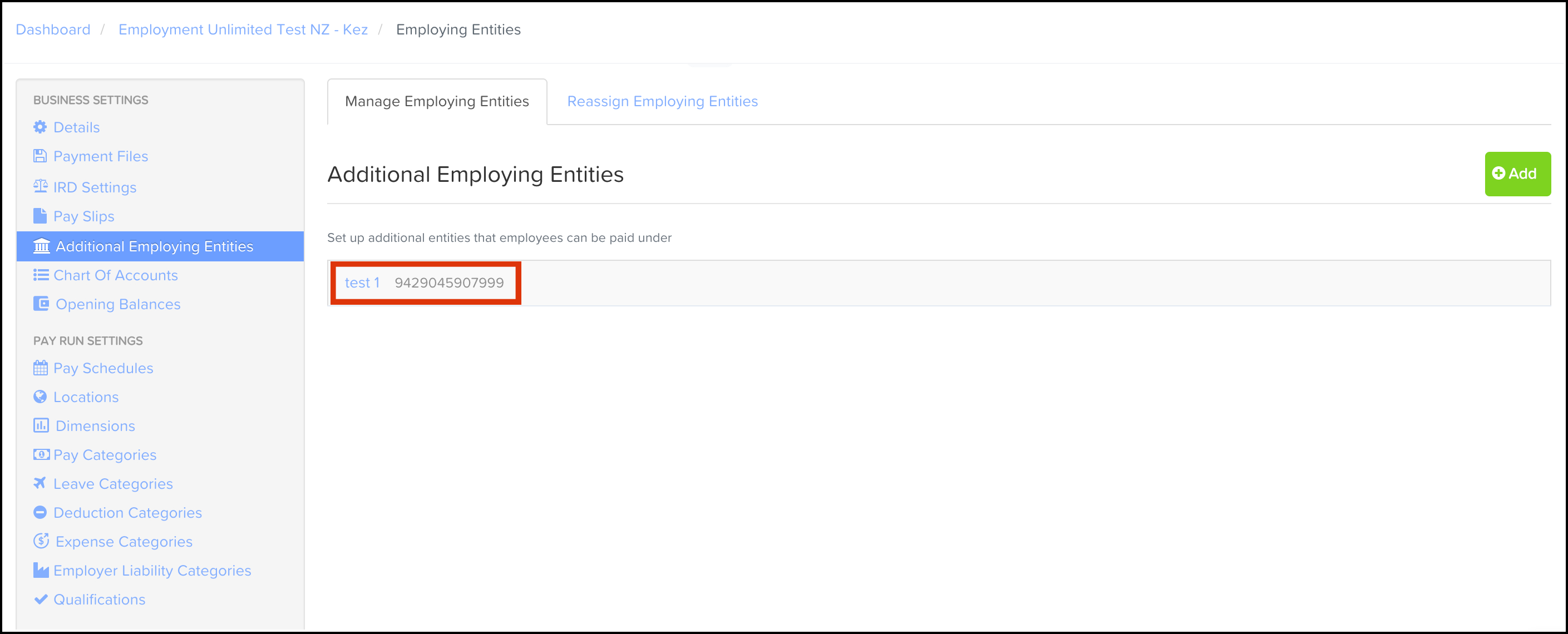Click the floppy disk icon for Payment Files
This screenshot has width=1568, height=634.
[x=40, y=156]
